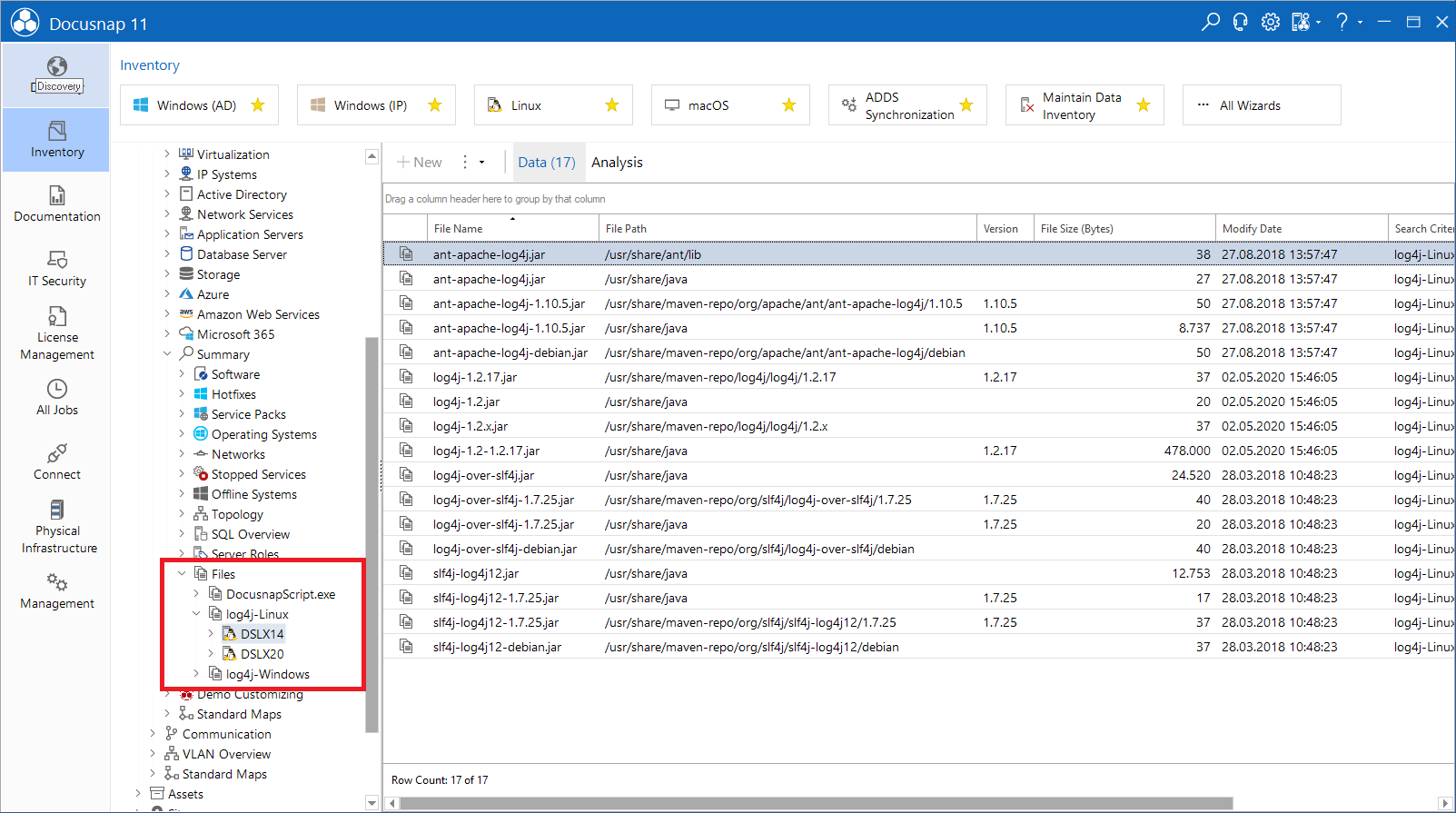The width and height of the screenshot is (1456, 813).
Task: Expand the Assets tree node
Action: (x=138, y=794)
